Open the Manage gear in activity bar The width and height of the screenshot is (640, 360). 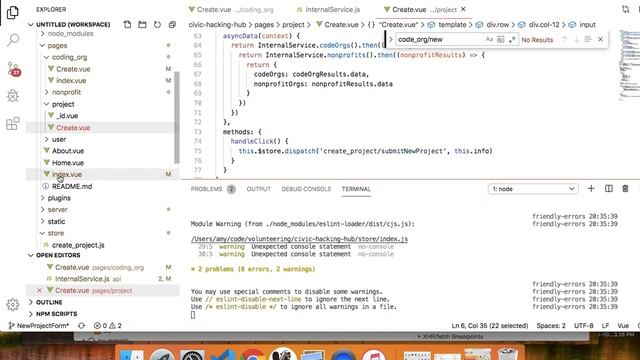click(x=13, y=304)
